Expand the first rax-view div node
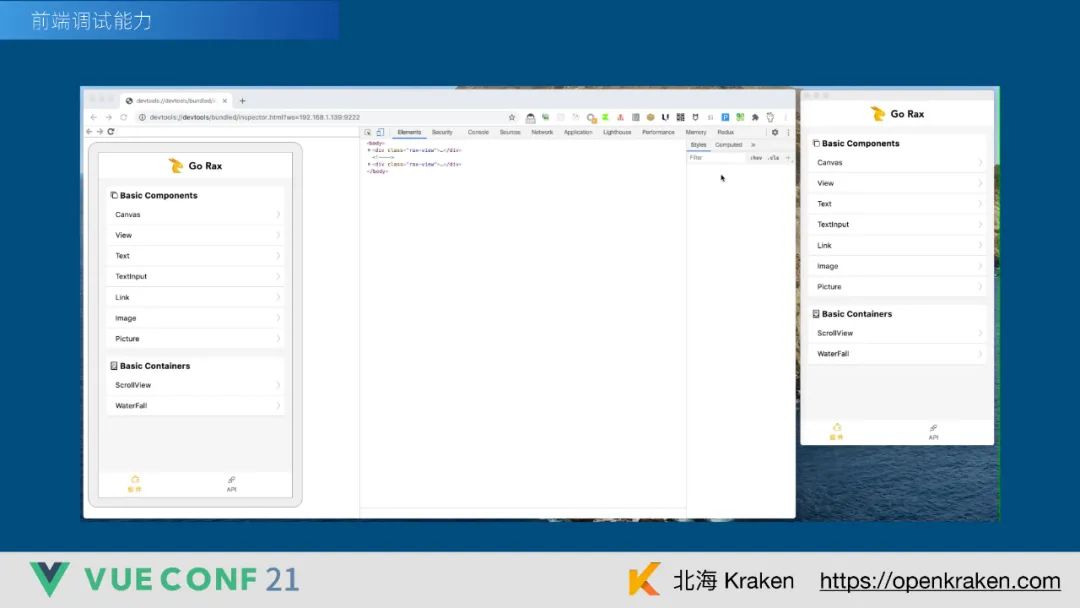This screenshot has height=608, width=1080. (369, 150)
